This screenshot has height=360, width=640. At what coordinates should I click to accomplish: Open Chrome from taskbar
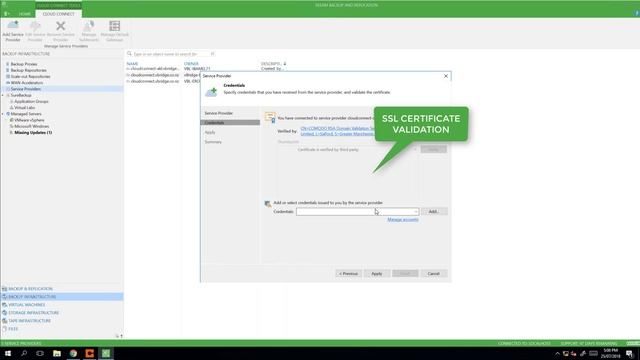[73, 353]
